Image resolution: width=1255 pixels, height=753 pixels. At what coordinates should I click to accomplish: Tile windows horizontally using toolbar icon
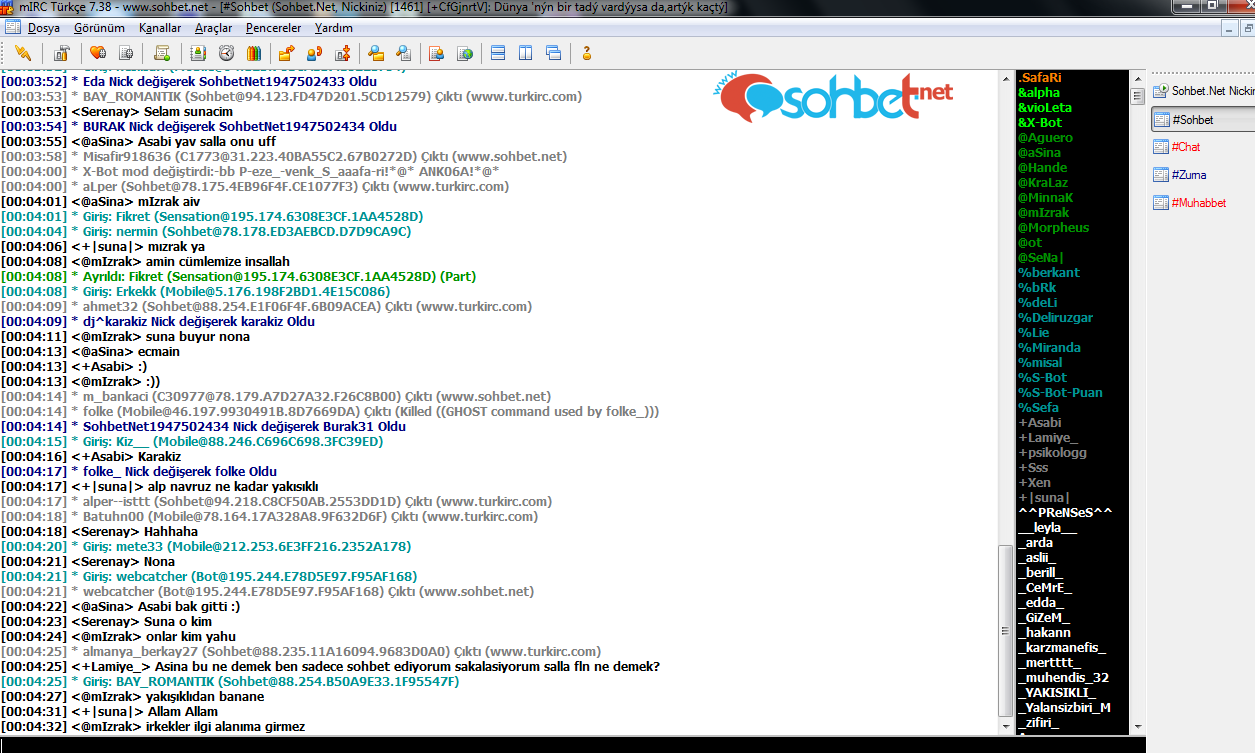498,53
